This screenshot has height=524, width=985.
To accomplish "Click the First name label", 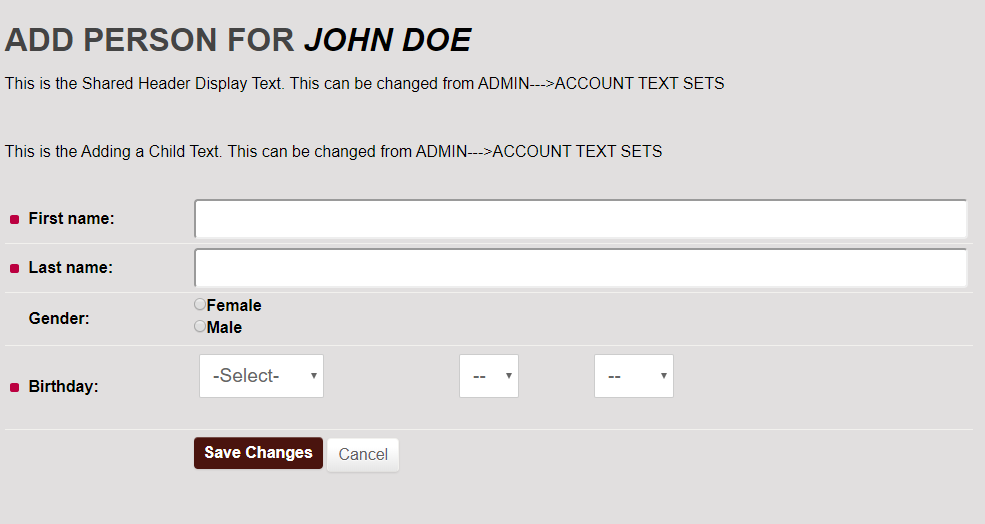I will tap(72, 219).
